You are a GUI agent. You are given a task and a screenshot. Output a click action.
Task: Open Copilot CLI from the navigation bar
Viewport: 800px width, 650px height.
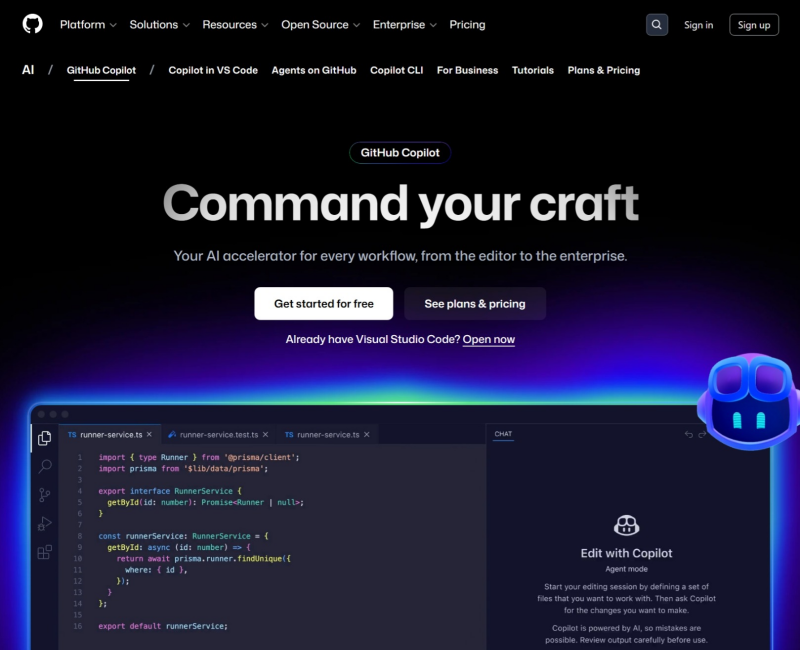point(396,70)
